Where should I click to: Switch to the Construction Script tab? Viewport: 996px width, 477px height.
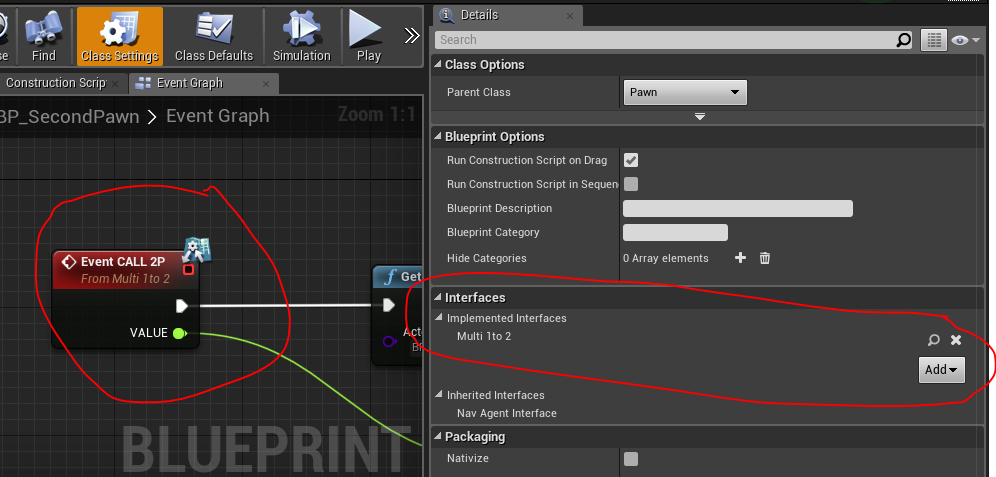[x=56, y=83]
